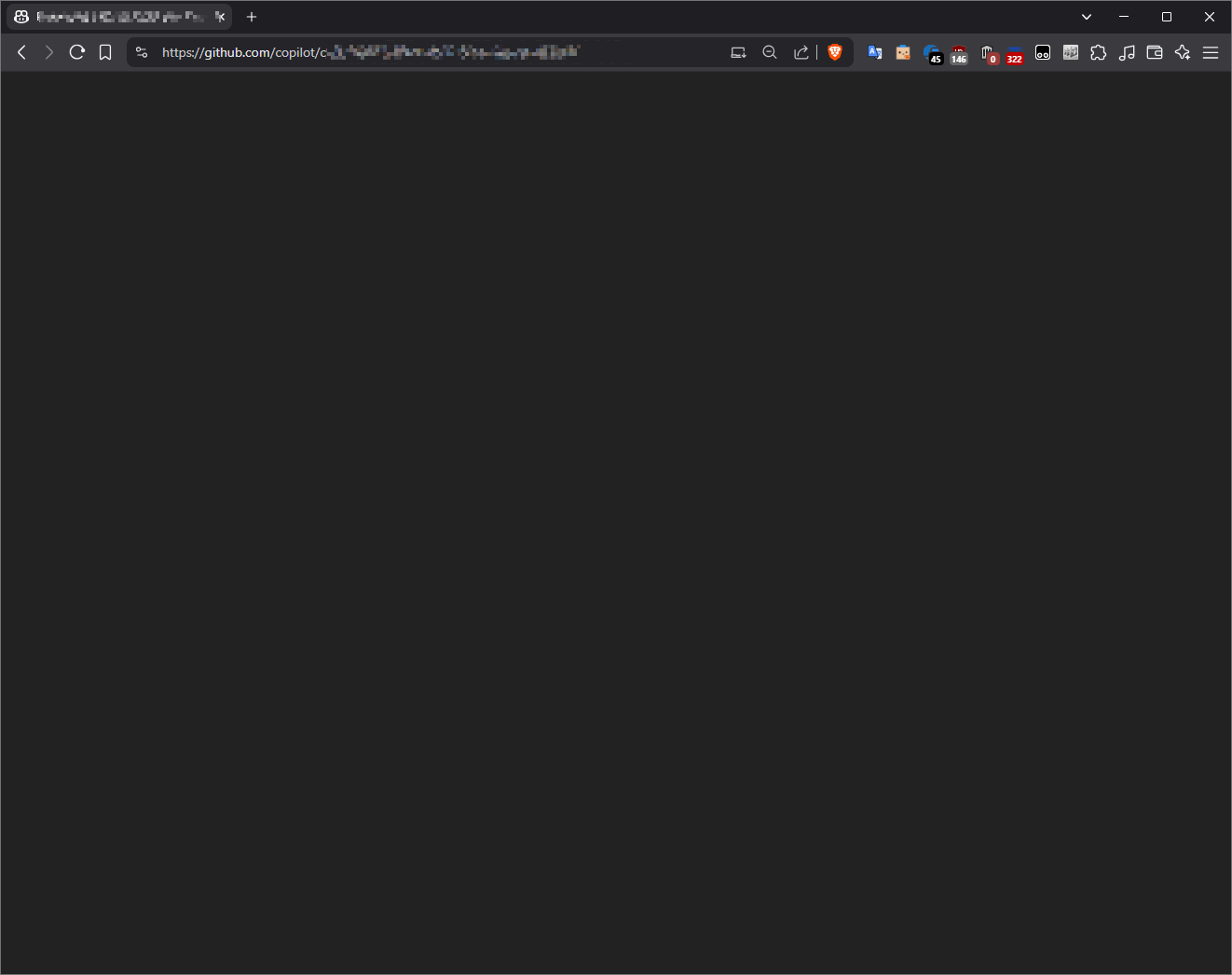Open the extension with badge 322
This screenshot has width=1232, height=975.
pyautogui.click(x=1015, y=54)
